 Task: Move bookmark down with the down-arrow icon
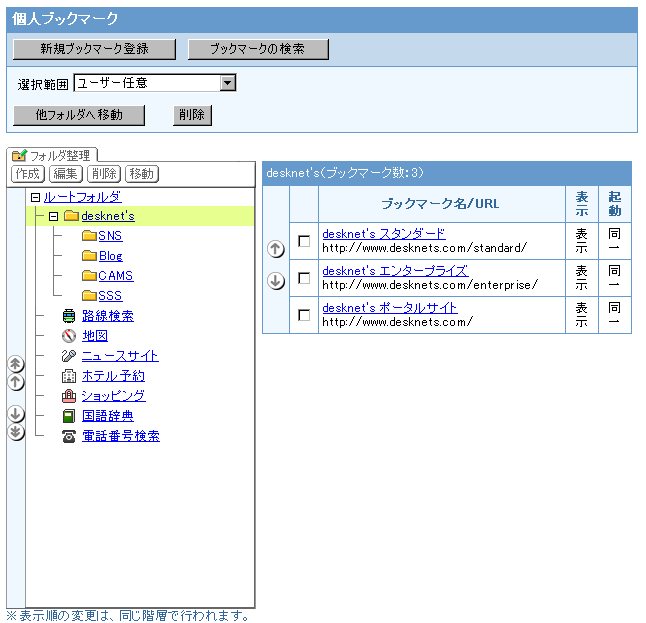276,281
